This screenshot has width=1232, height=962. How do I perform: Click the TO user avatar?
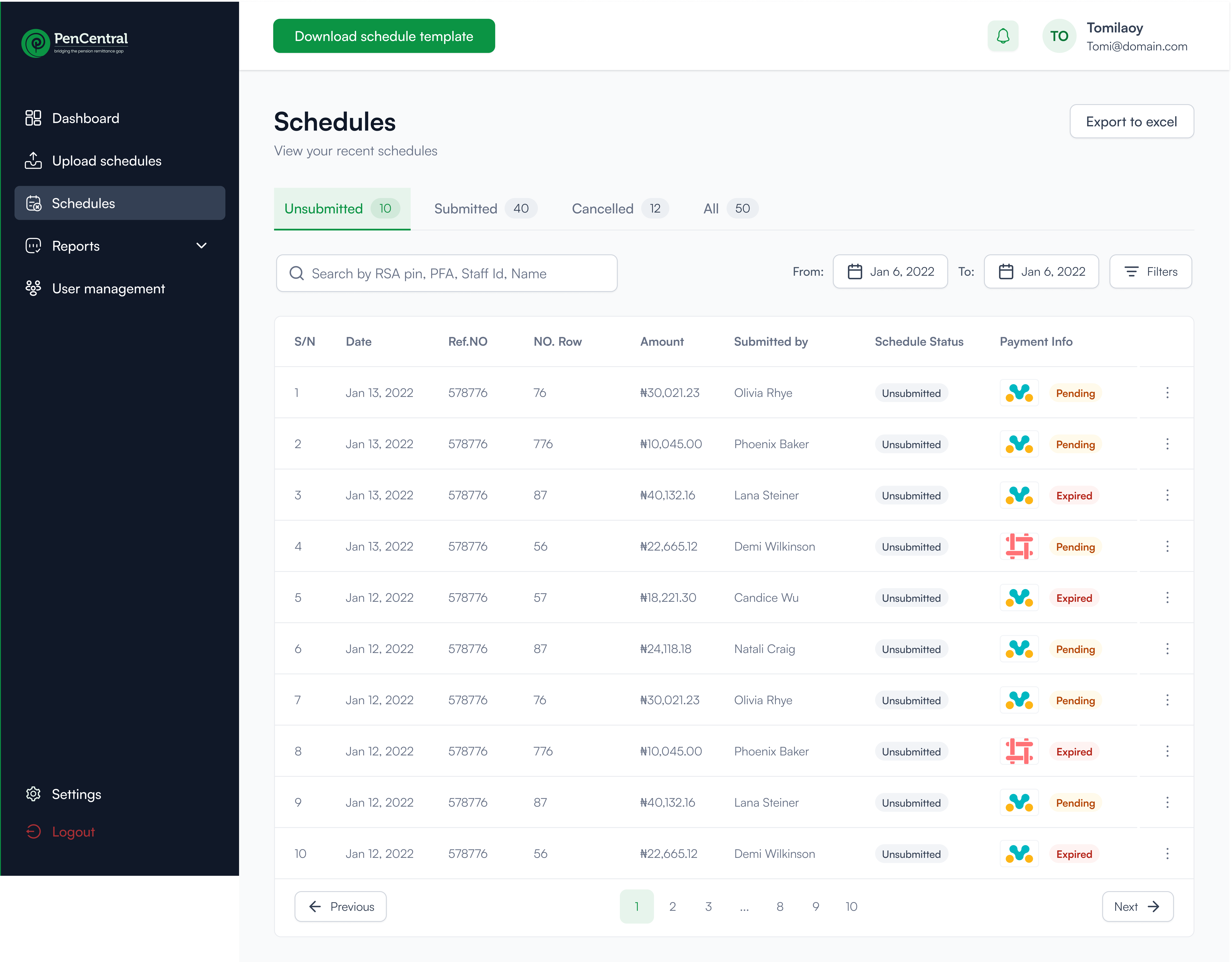tap(1059, 36)
